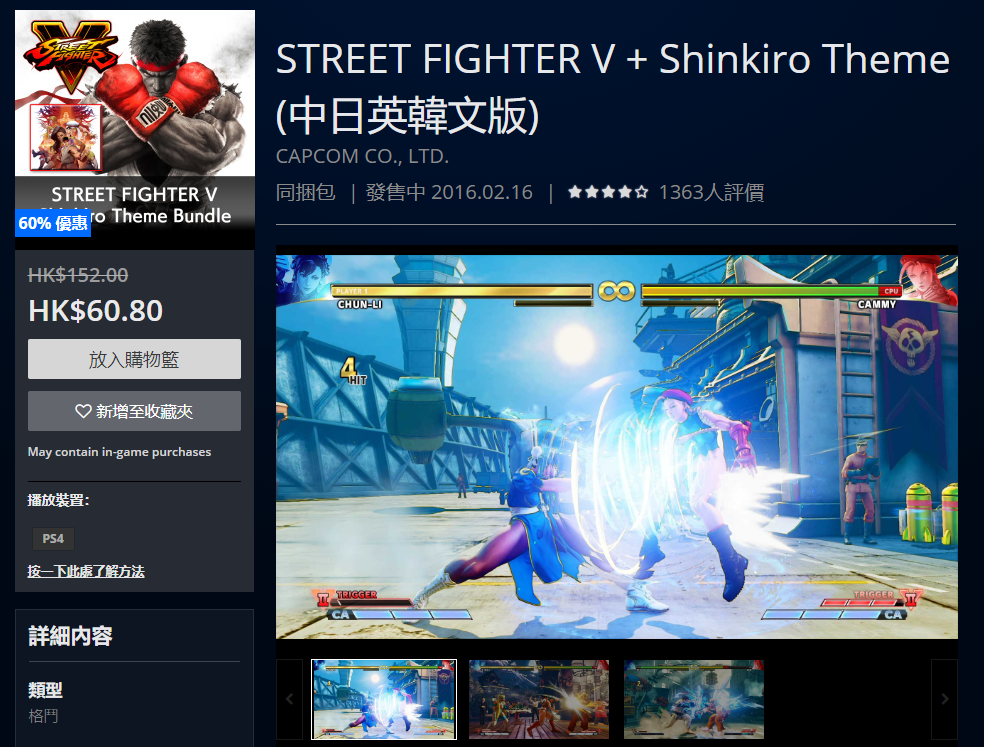
Task: Click the heart icon on the wishlist button
Action: [83, 411]
